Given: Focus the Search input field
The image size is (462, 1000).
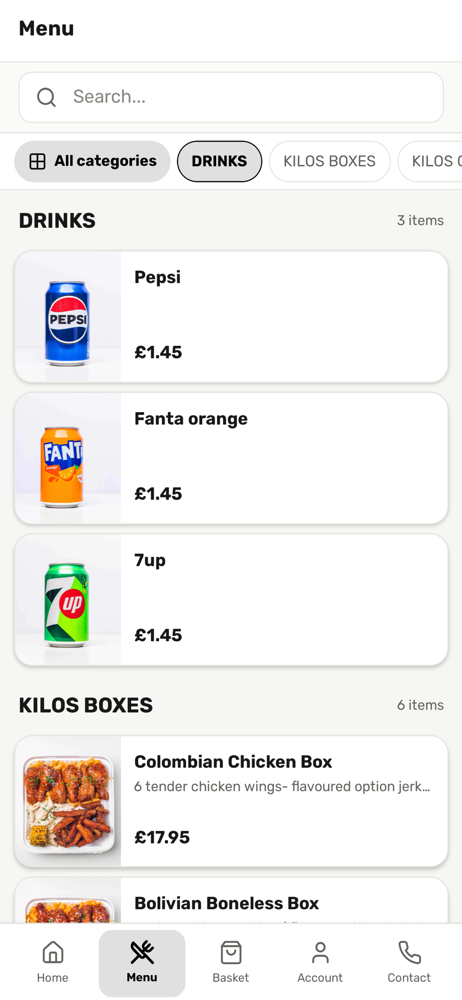Looking at the screenshot, I should click(231, 97).
